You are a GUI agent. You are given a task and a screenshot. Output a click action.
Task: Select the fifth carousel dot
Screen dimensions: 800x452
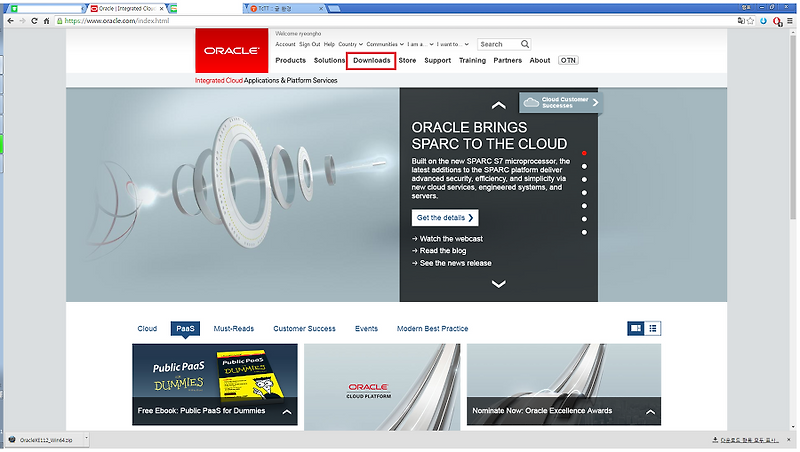point(584,206)
